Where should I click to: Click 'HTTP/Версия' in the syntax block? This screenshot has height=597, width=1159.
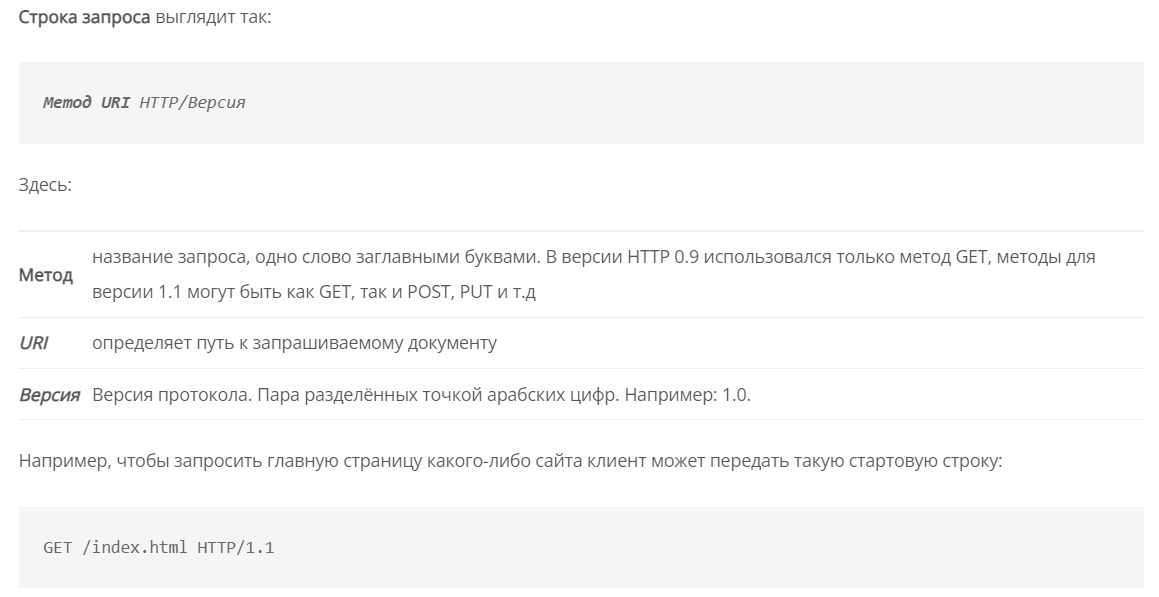pyautogui.click(x=192, y=102)
